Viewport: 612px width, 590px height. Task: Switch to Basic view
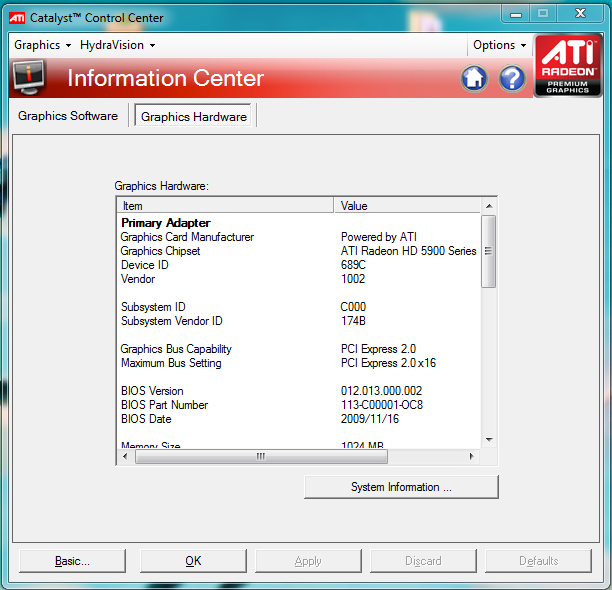[72, 561]
